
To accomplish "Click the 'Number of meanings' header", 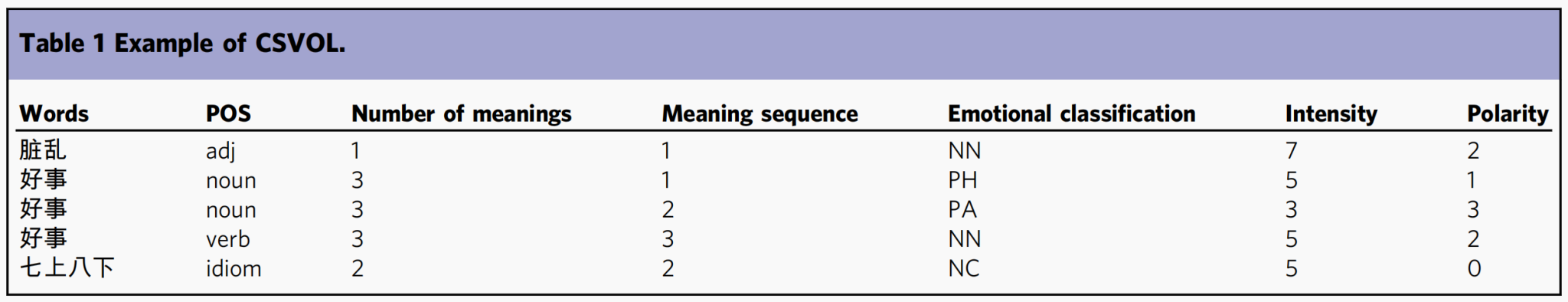I will 461,113.
